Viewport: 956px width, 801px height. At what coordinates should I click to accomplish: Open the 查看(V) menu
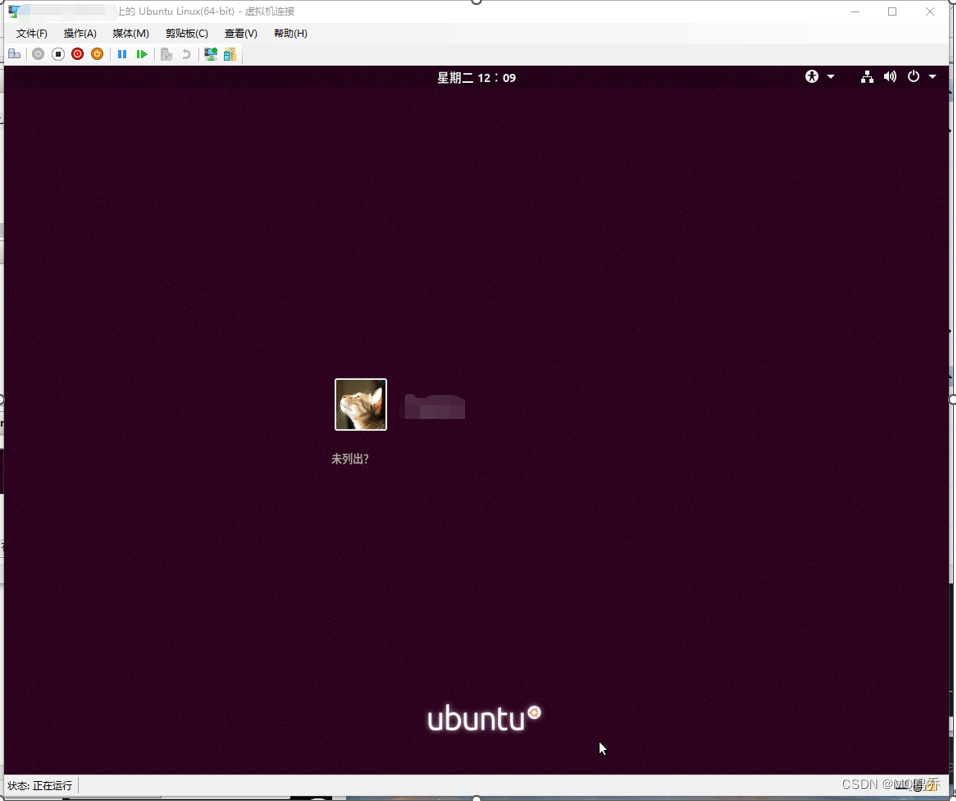pos(240,33)
